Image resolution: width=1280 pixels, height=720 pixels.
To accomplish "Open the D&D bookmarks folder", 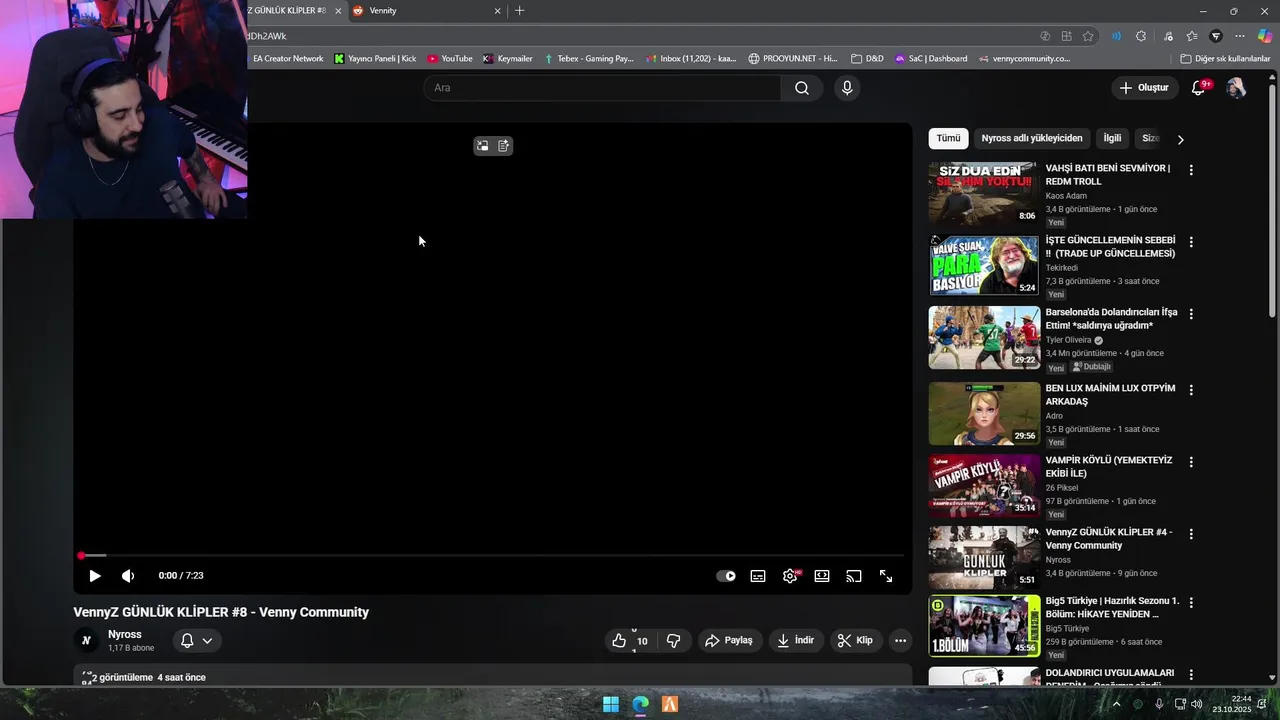I will click(867, 59).
